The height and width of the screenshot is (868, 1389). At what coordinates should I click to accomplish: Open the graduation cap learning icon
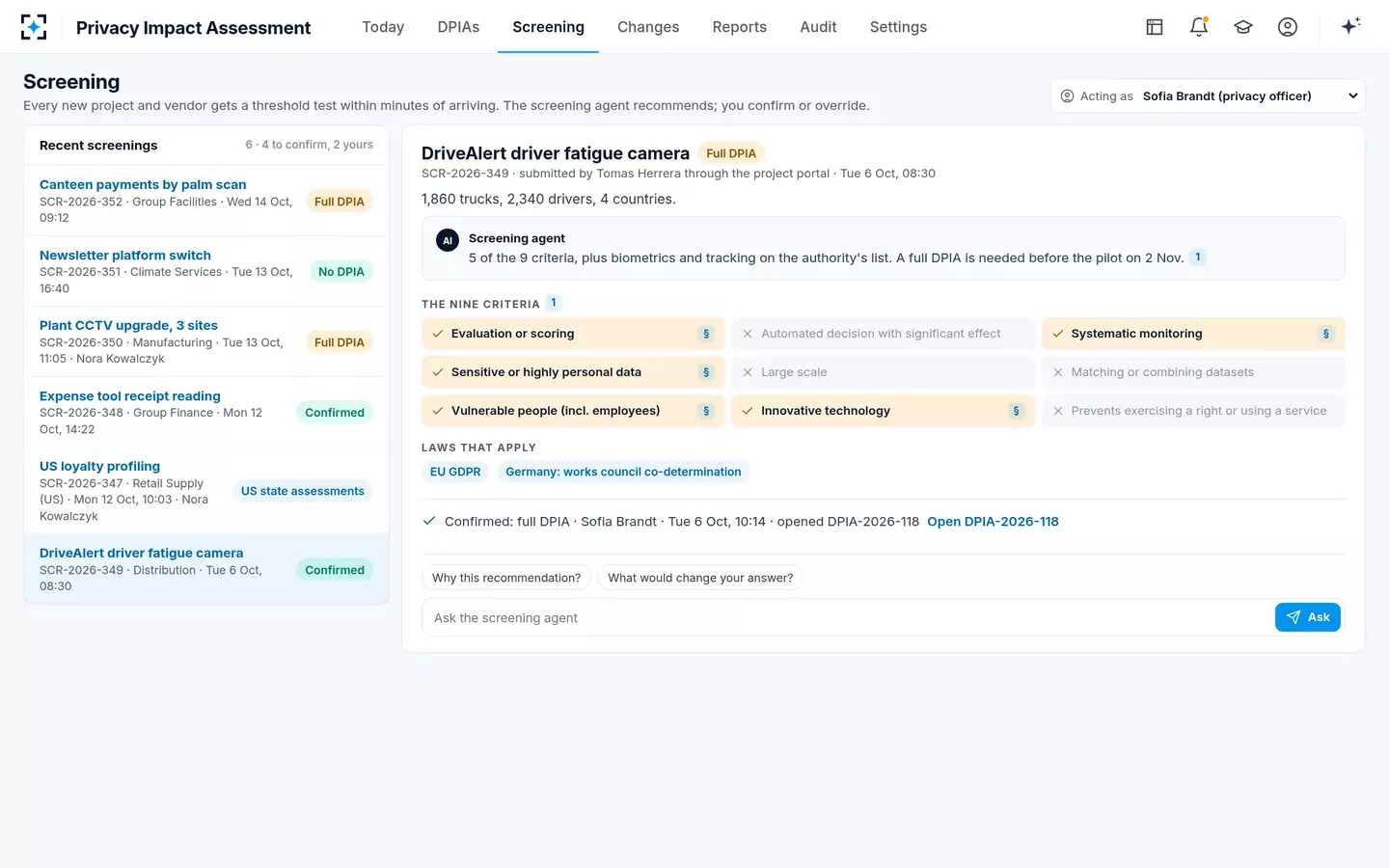point(1243,27)
